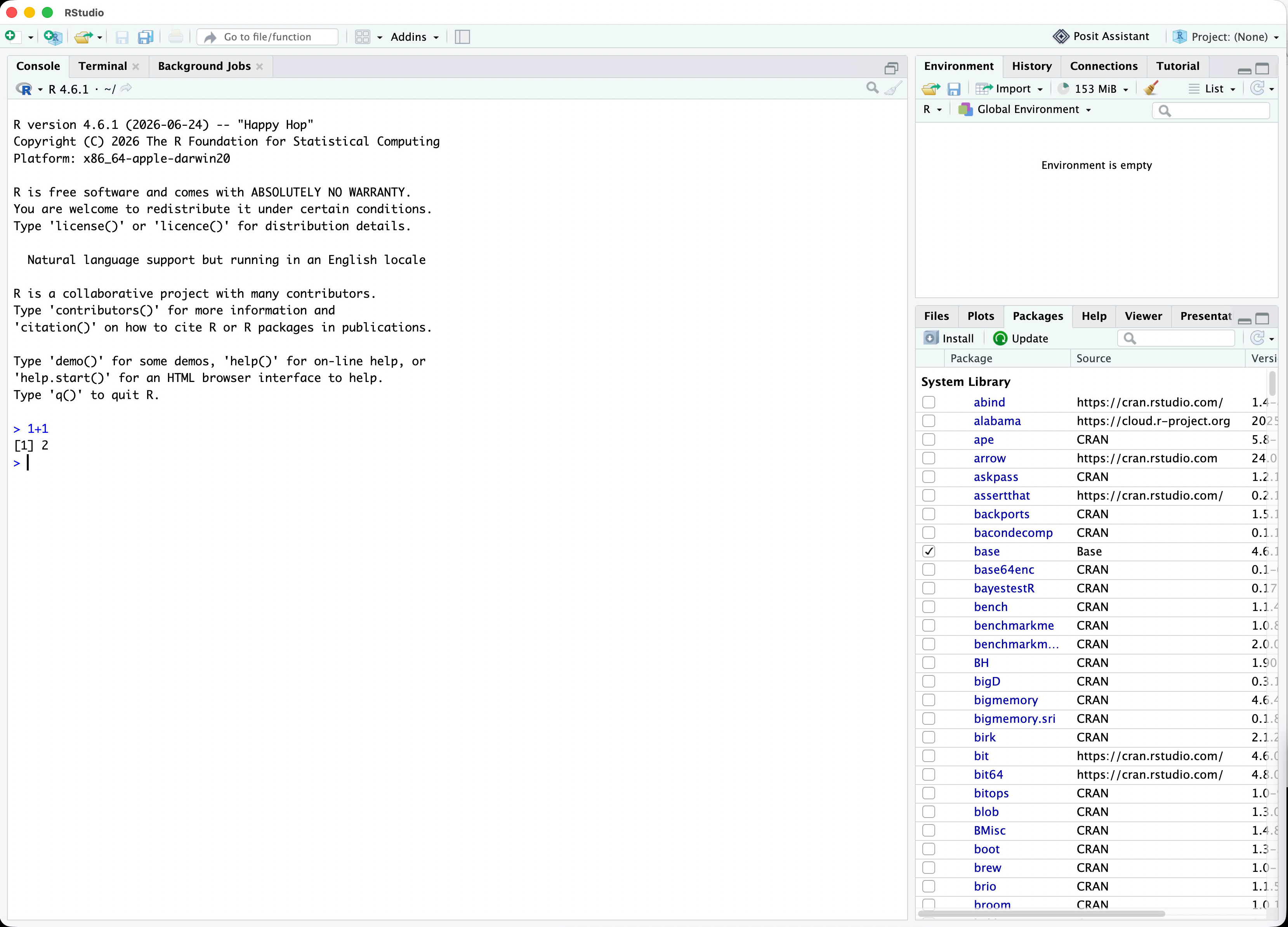This screenshot has height=927, width=1288.
Task: Open the Connections tab
Action: tap(1104, 66)
